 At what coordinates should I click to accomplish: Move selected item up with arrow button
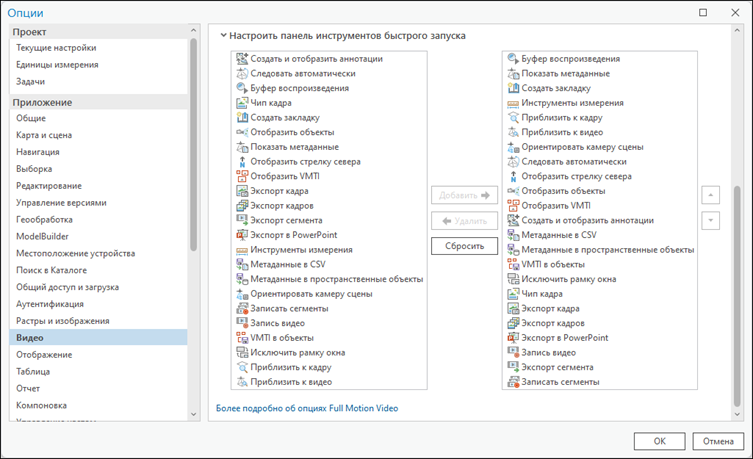pos(710,196)
